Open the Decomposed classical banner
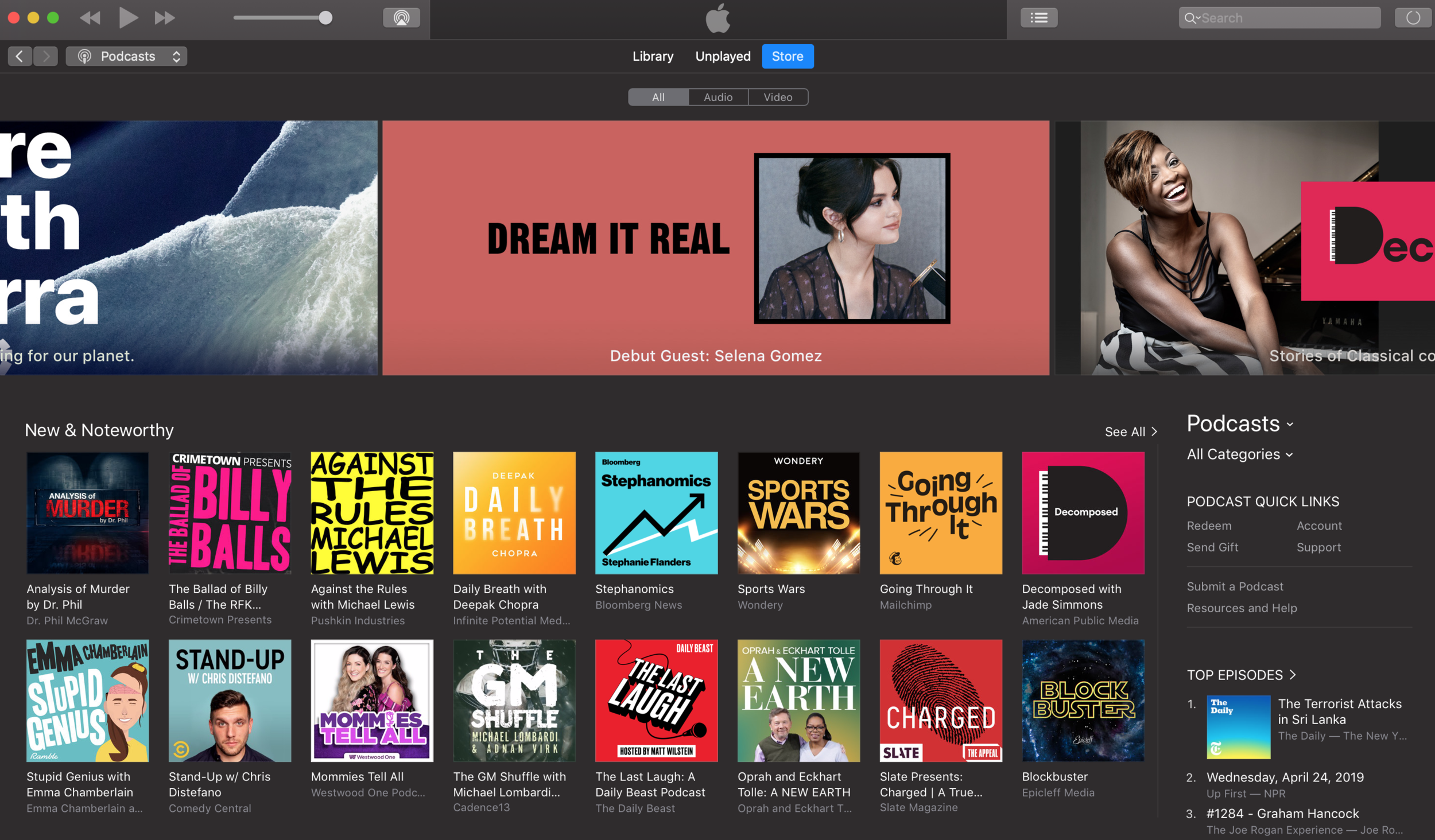Viewport: 1435px width, 840px height. click(x=1244, y=247)
